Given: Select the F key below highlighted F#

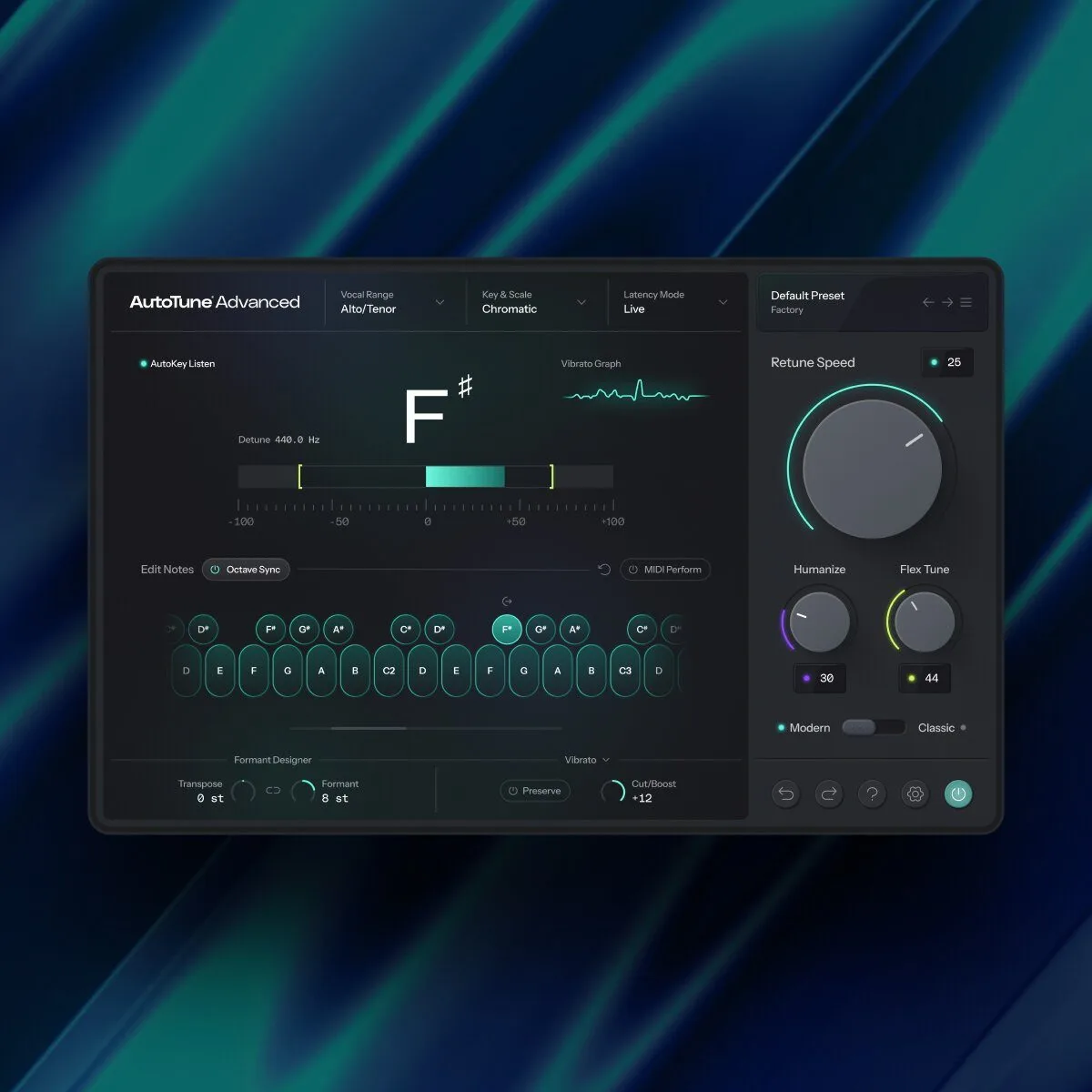Looking at the screenshot, I should pyautogui.click(x=490, y=671).
